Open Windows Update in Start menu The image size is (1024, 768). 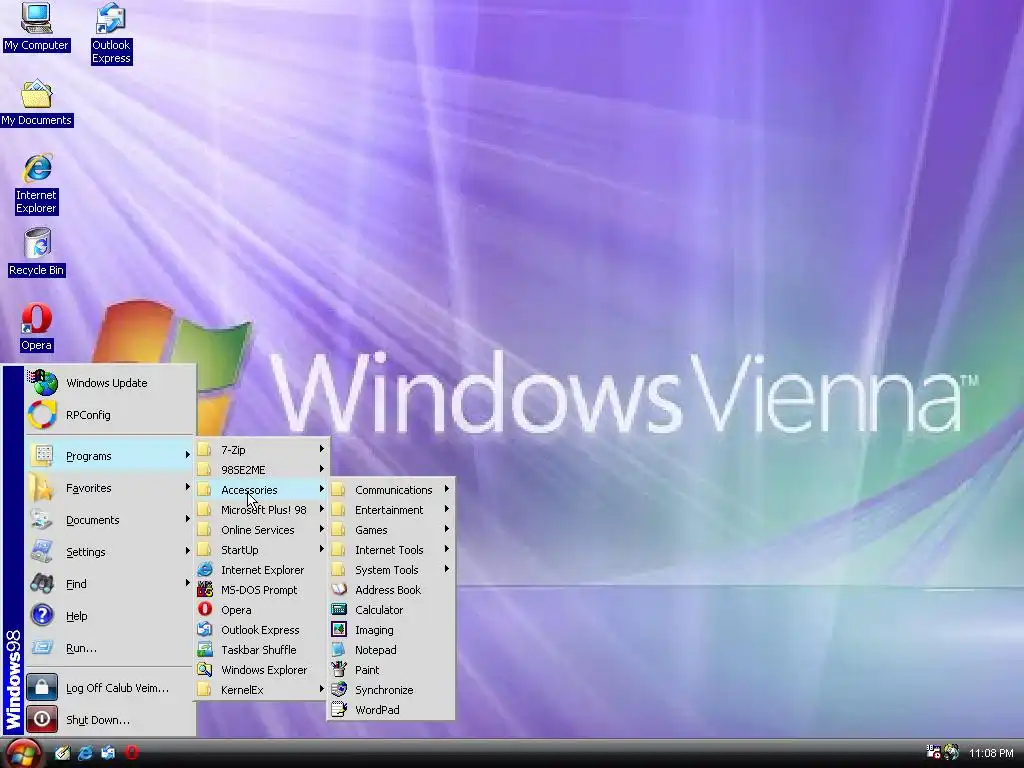tap(110, 383)
